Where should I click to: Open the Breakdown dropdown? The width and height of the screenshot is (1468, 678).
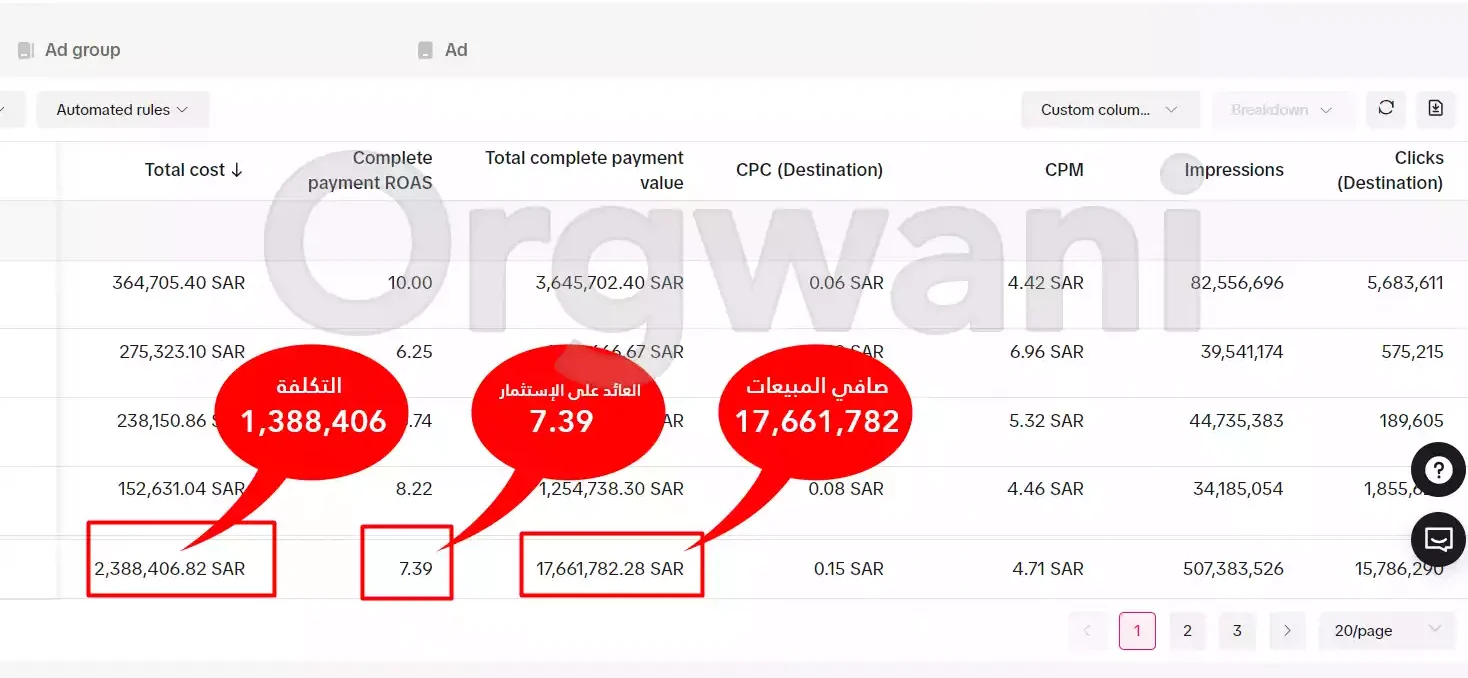(1281, 110)
